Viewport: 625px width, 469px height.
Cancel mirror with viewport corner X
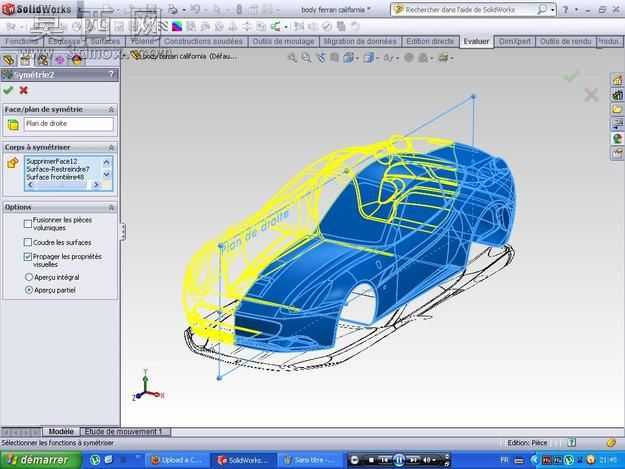pos(591,95)
